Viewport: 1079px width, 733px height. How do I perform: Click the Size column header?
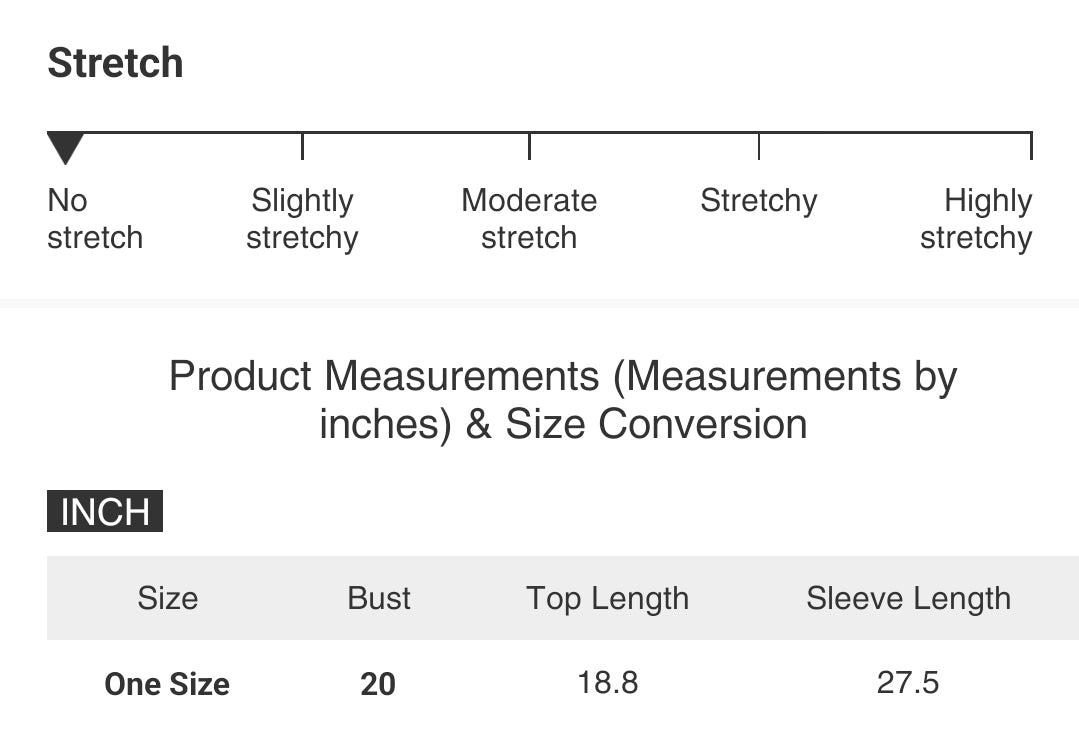[x=168, y=598]
